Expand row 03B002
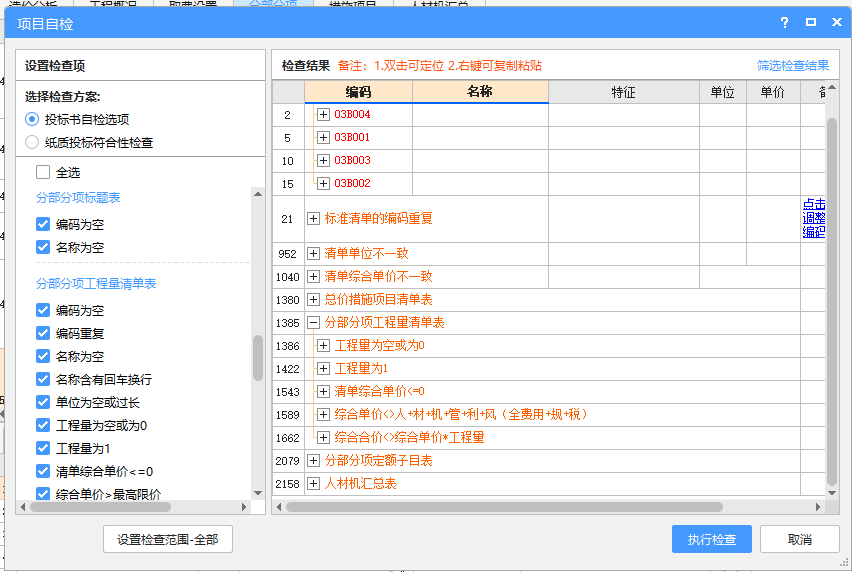The image size is (852, 572). (x=323, y=184)
